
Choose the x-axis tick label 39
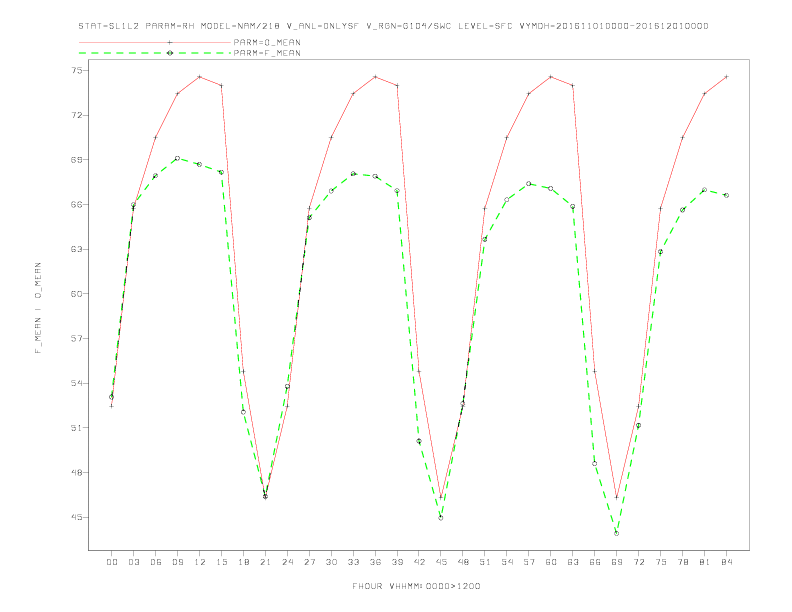coord(398,562)
